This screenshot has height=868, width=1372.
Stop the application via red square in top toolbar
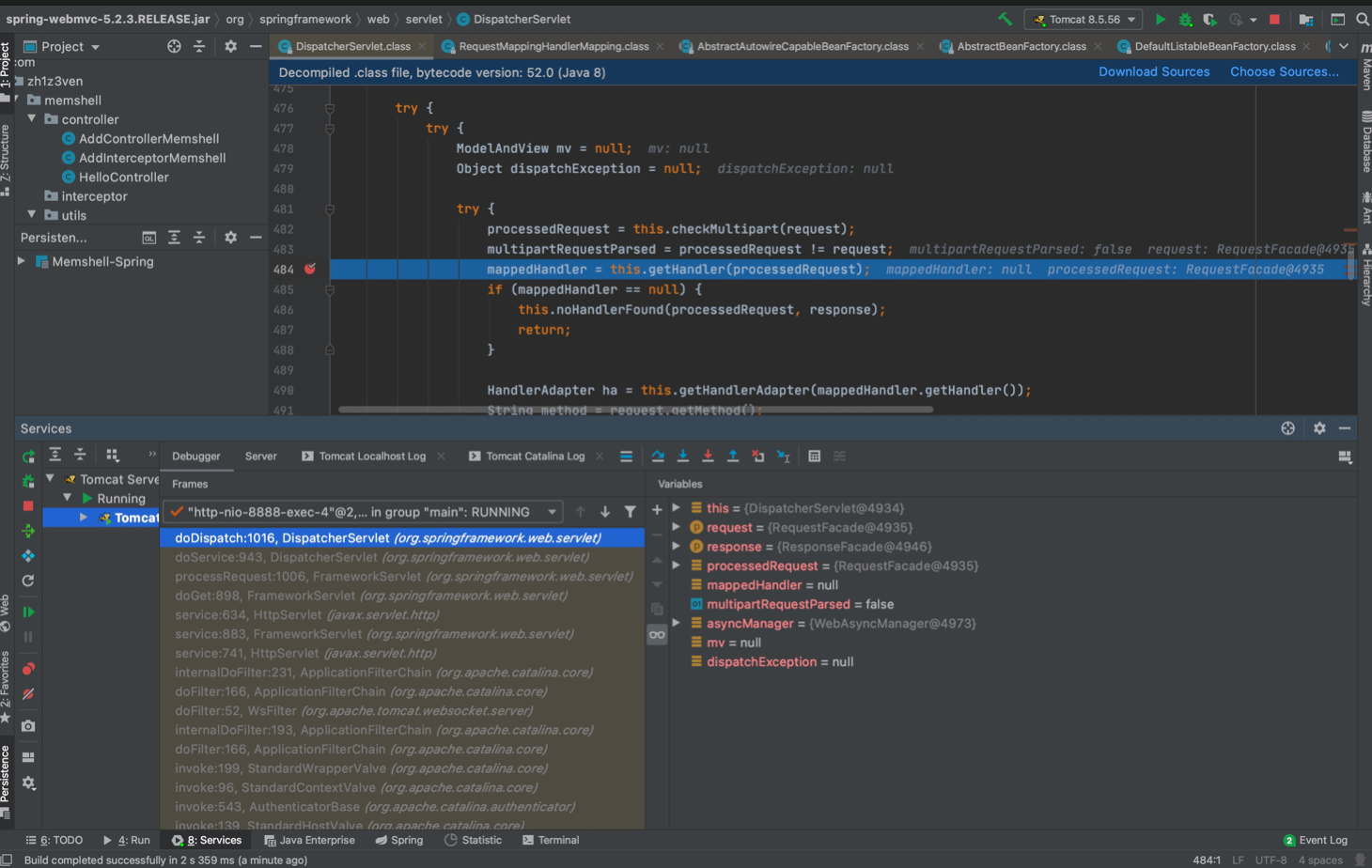click(1274, 19)
